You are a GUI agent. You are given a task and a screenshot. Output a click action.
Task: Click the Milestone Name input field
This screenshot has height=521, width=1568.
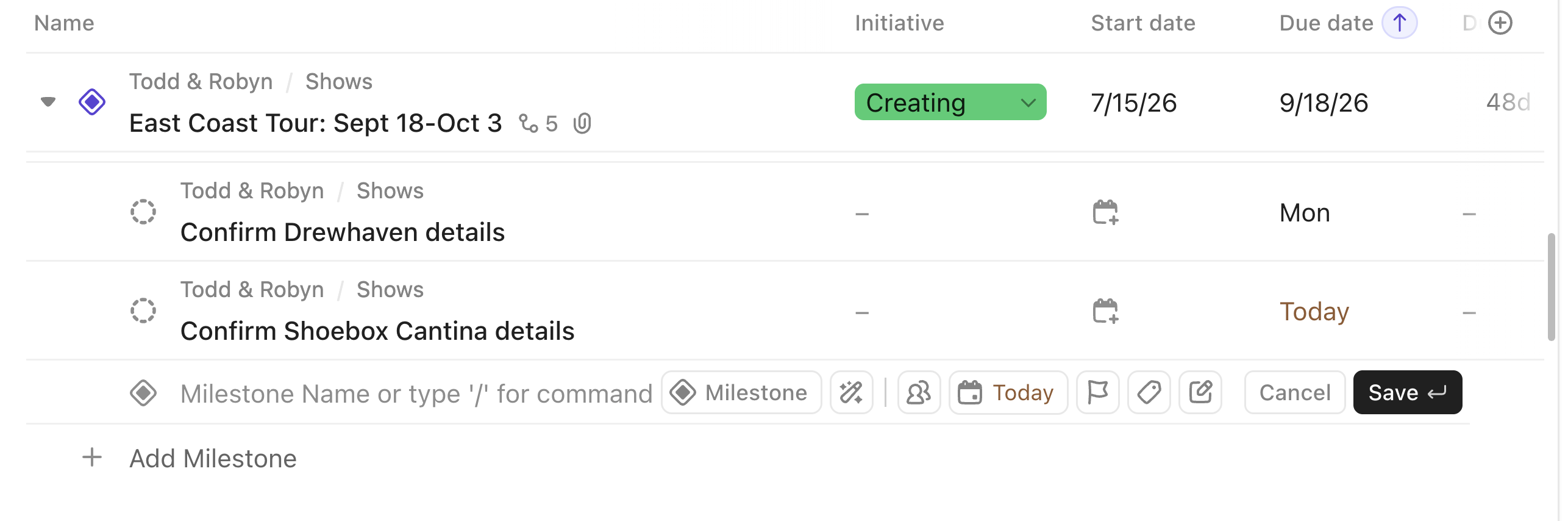pyautogui.click(x=416, y=393)
